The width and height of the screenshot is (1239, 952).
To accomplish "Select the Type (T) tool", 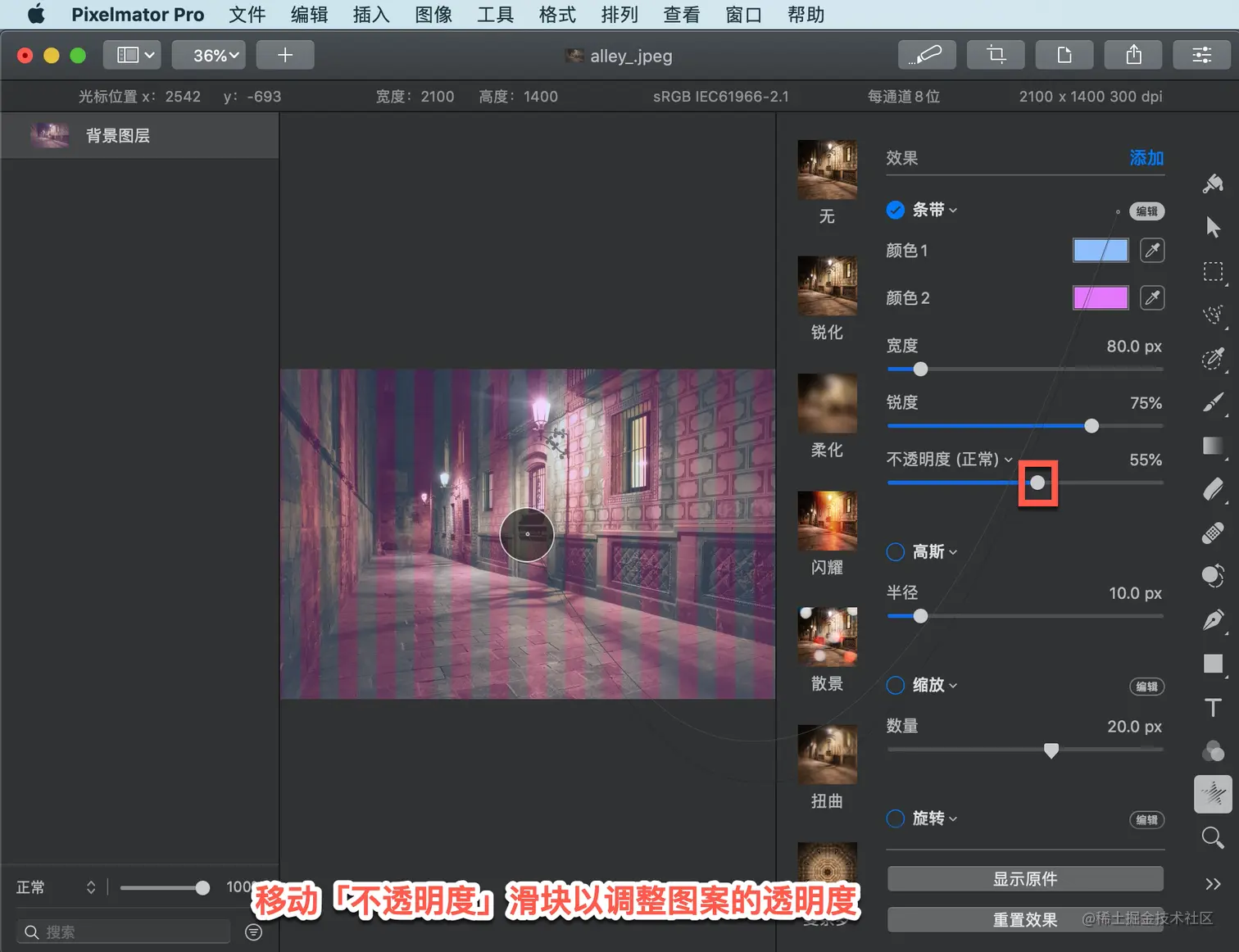I will tap(1213, 707).
